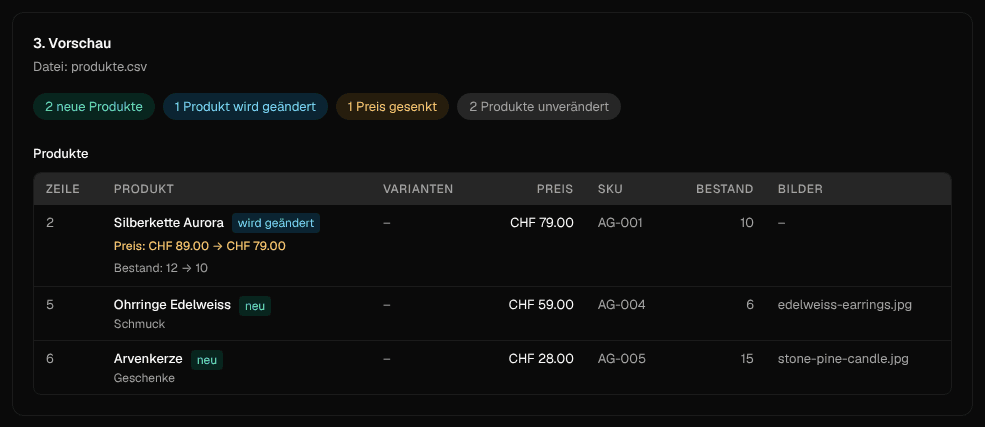Open stone-pine-candle.jpg image filename
985x427 pixels.
843,359
